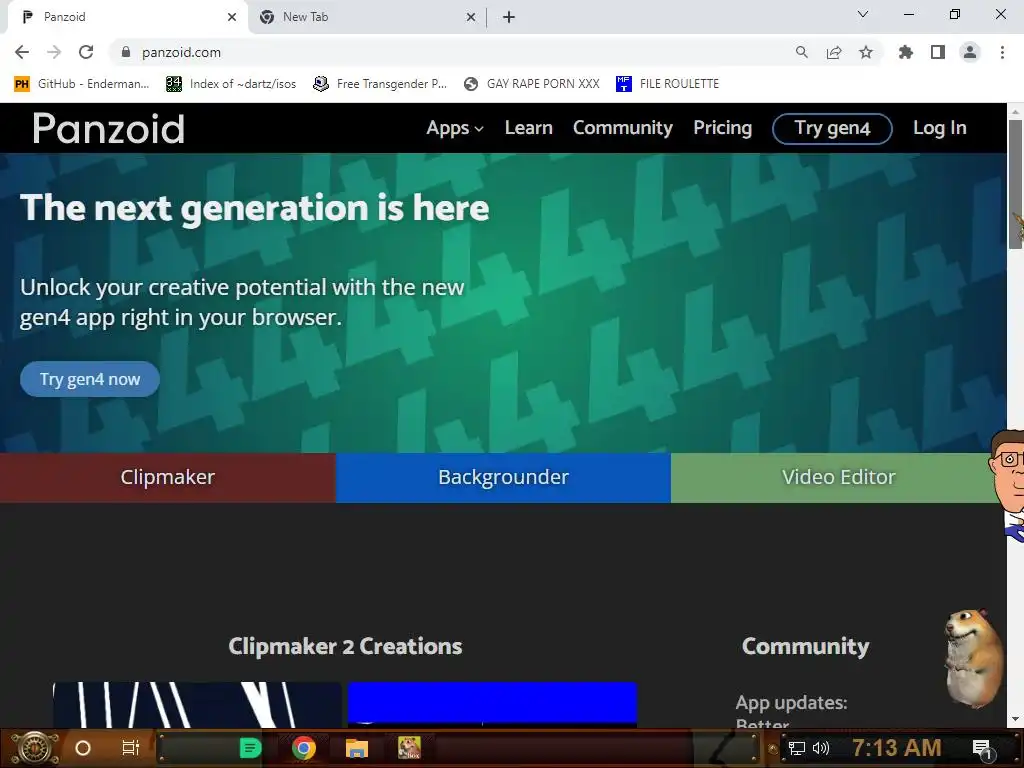1024x768 pixels.
Task: Open the notification center icon
Action: tap(982, 748)
